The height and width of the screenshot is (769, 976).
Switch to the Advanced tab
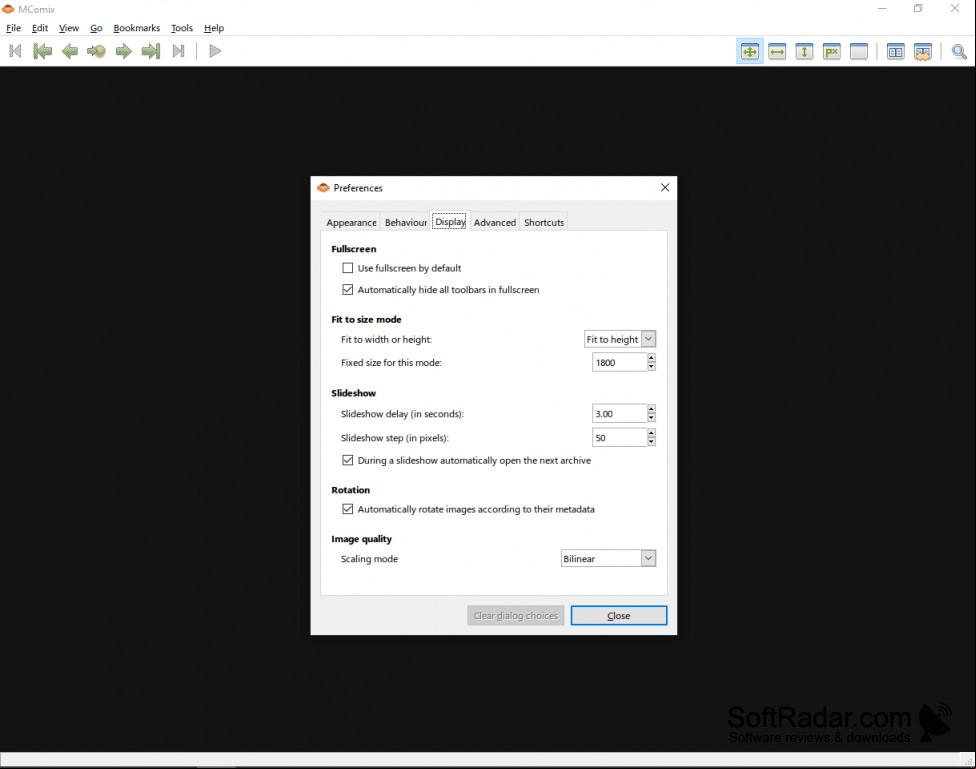coord(495,222)
